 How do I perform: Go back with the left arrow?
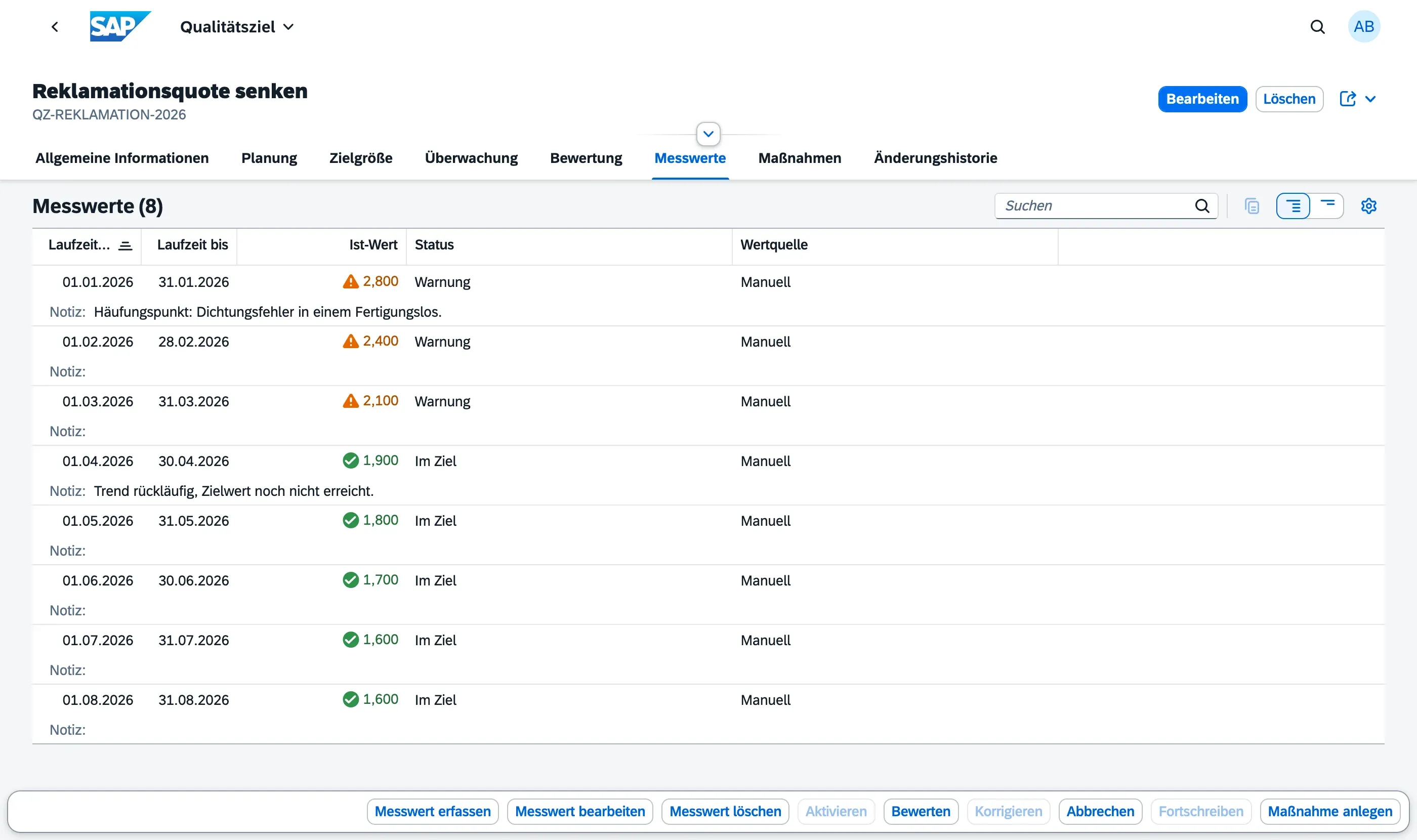tap(55, 27)
